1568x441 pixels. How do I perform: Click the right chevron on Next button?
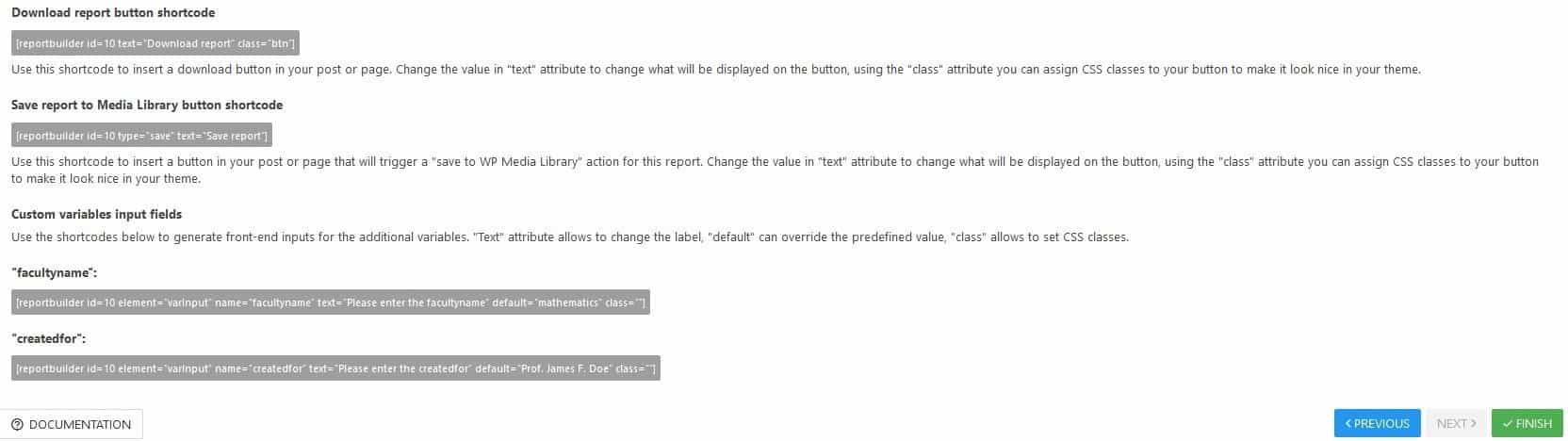tap(1474, 424)
